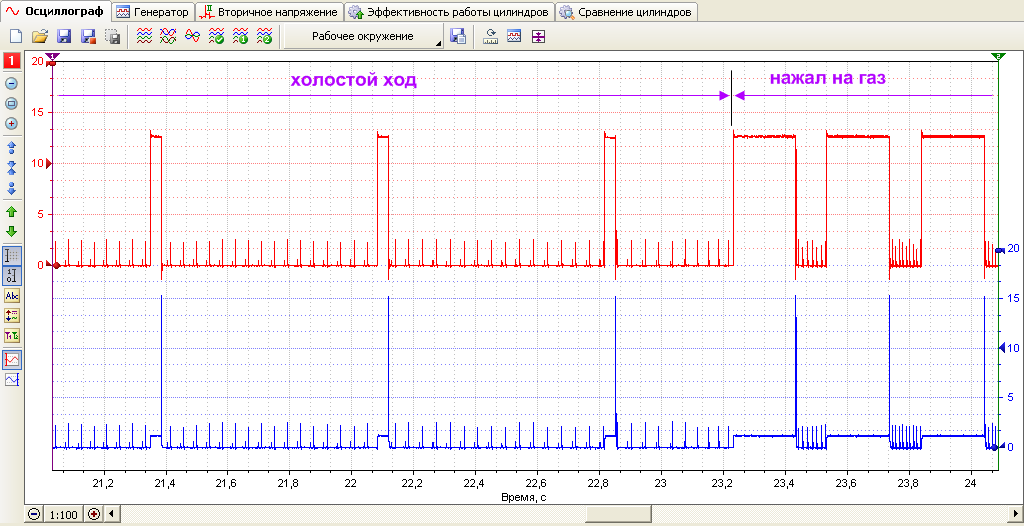Click the 1:100 time scale button
1024x526 pixels.
point(63,514)
